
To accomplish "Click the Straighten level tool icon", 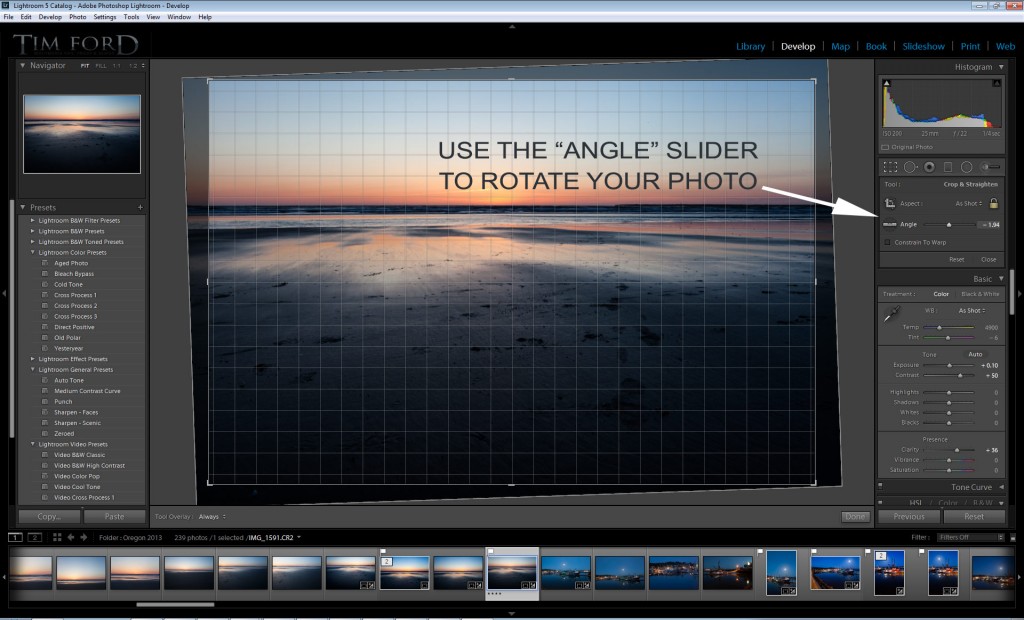I will [889, 225].
